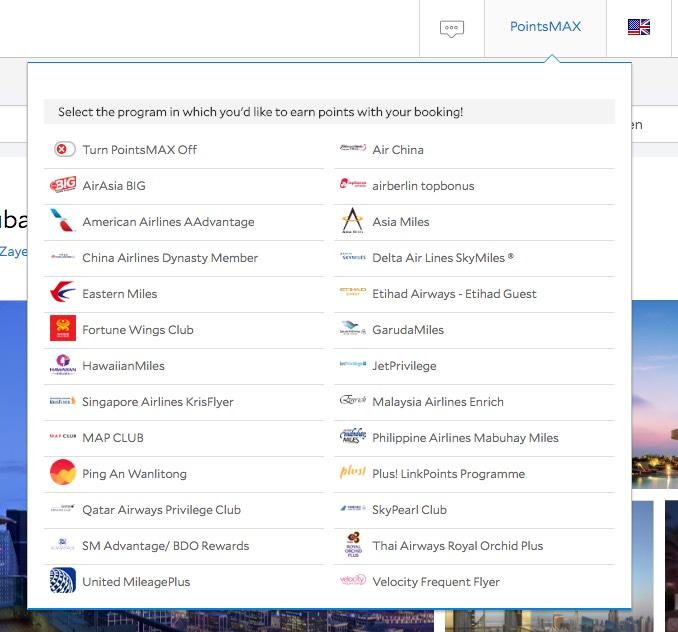Viewport: 678px width, 632px height.
Task: Click the Turn PointsMAX Off label
Action: (x=140, y=150)
